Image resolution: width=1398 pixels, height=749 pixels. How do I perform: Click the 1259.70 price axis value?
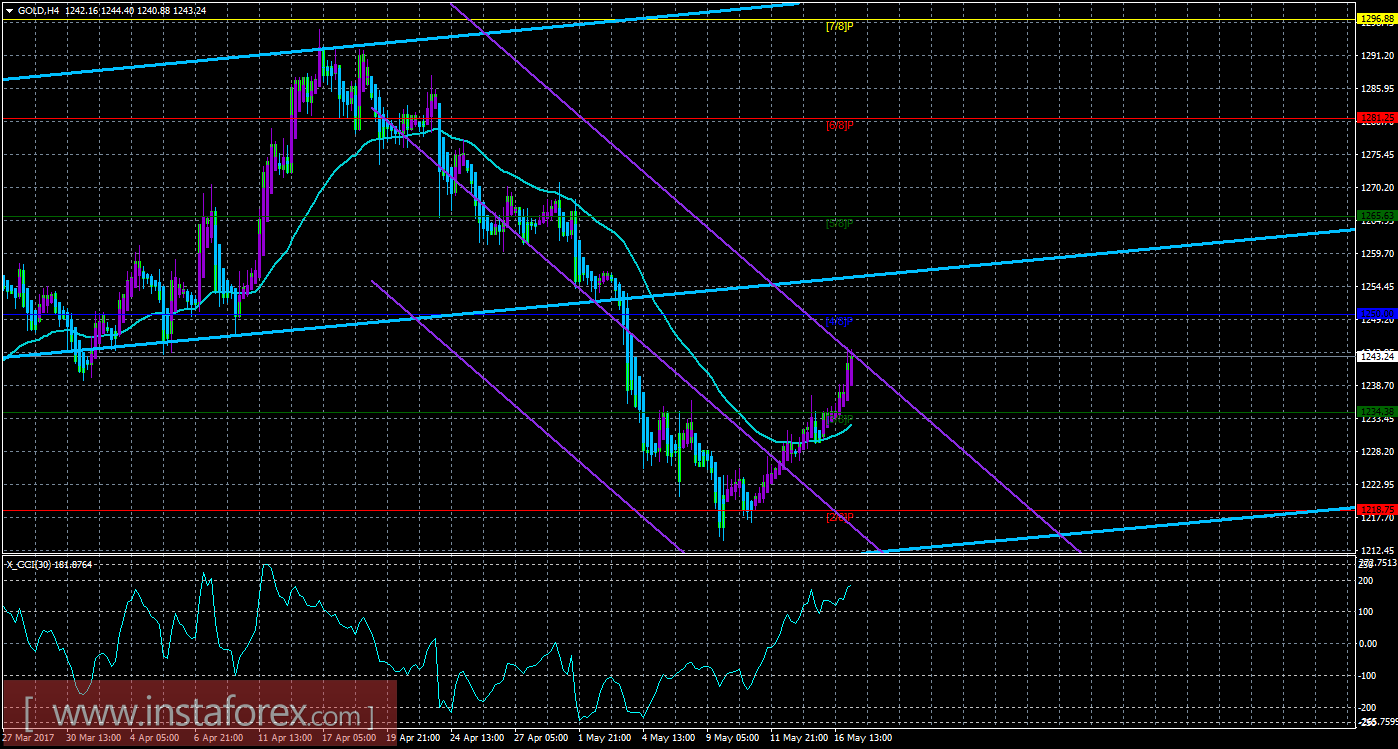pos(1377,254)
